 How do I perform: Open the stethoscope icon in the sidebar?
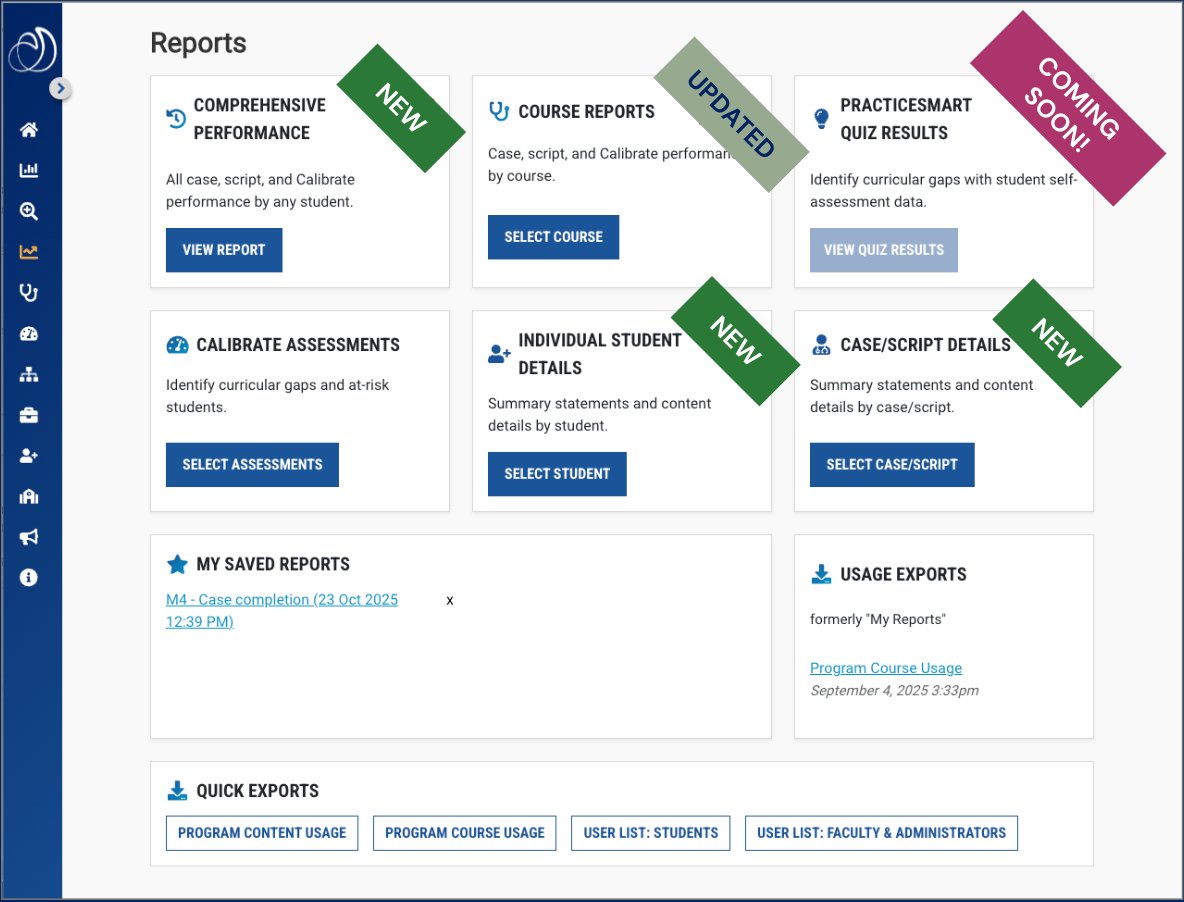[29, 293]
